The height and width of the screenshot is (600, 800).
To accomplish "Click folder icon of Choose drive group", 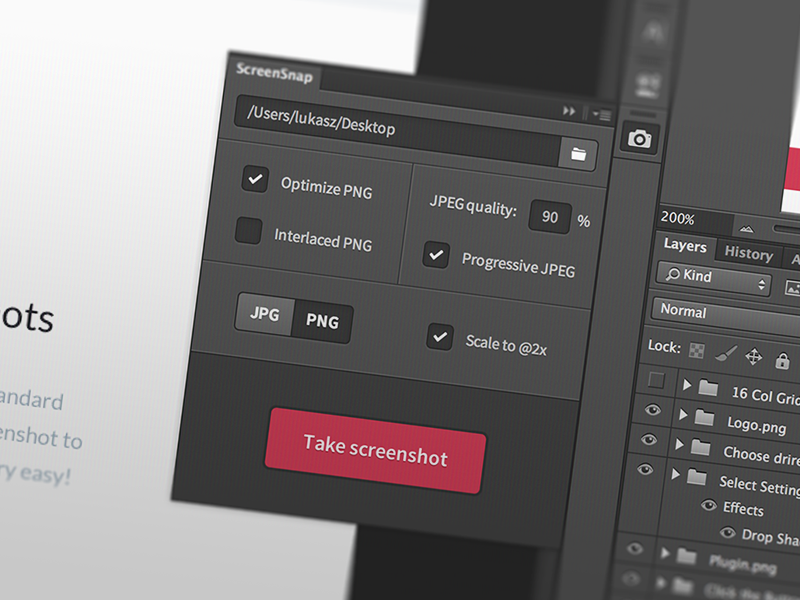I will tap(700, 446).
